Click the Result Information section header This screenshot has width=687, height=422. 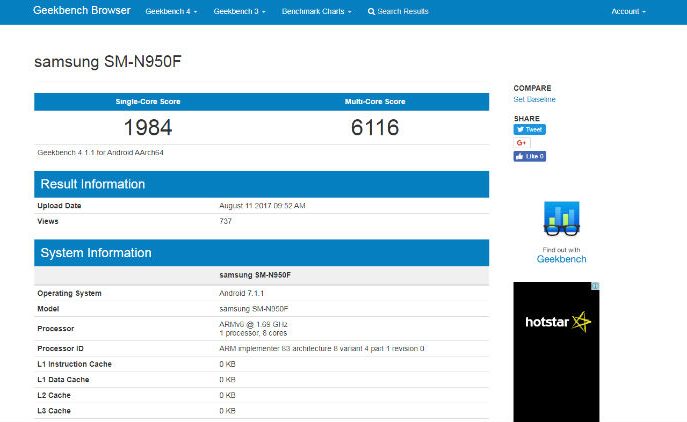coord(261,184)
